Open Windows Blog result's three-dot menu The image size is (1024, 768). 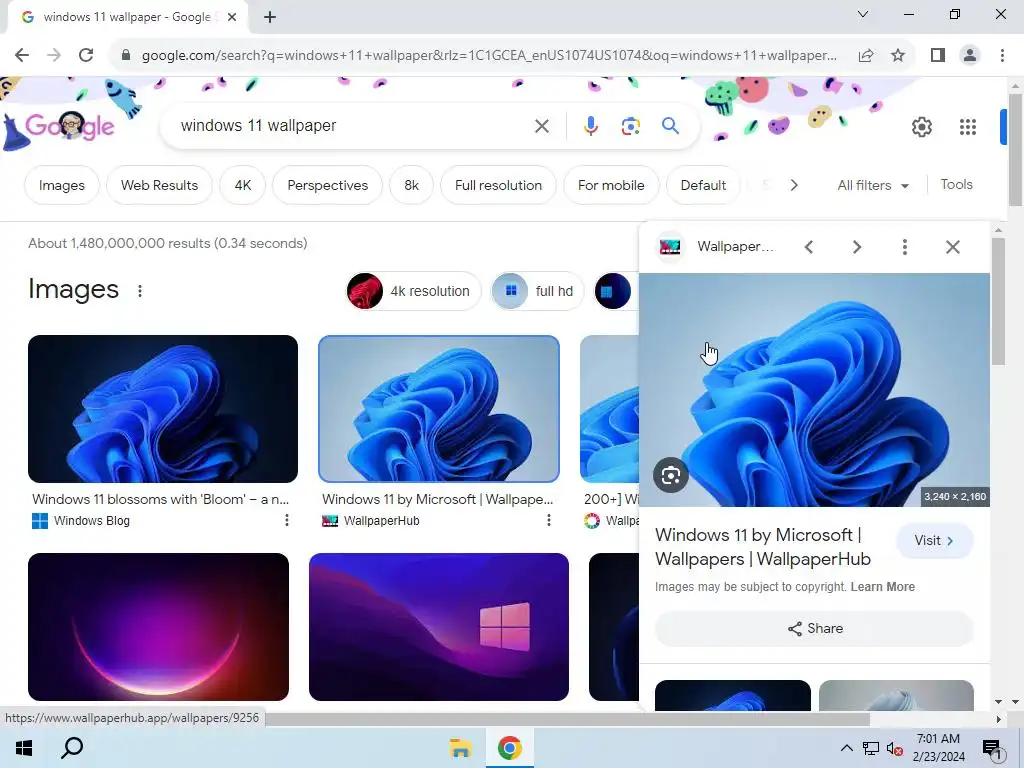pos(287,520)
